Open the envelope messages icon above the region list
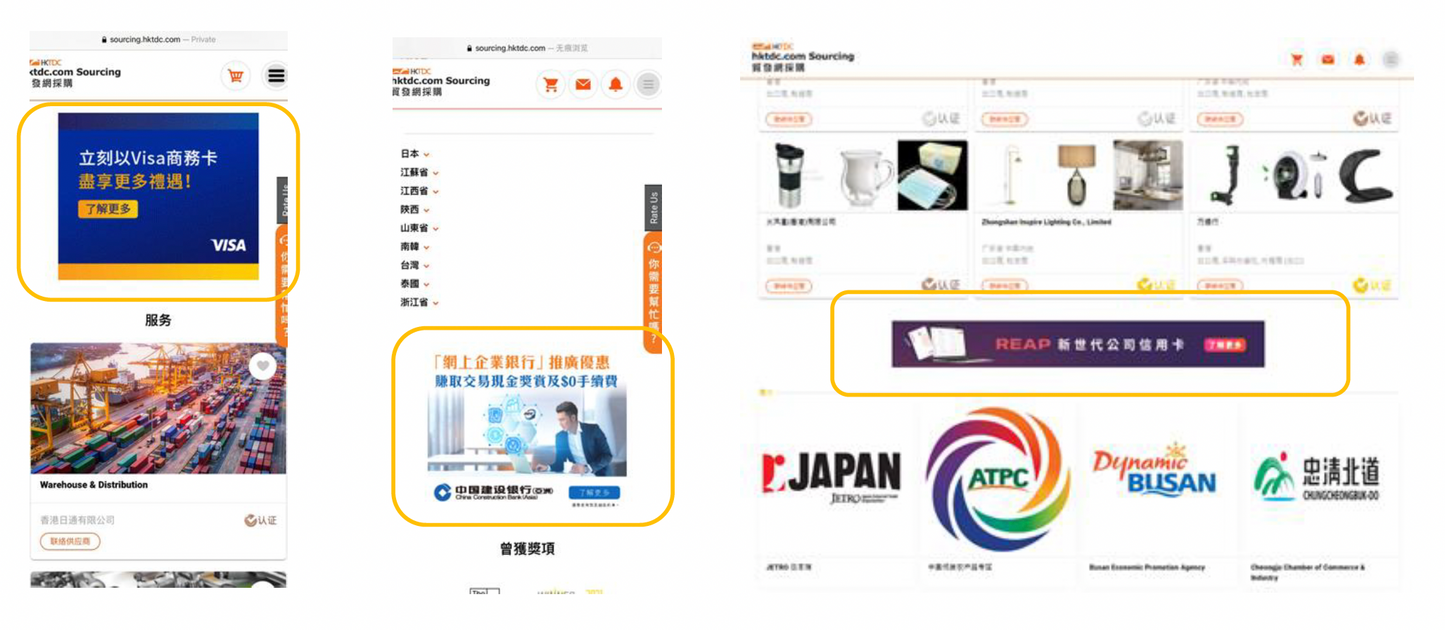Image resolution: width=1445 pixels, height=630 pixels. [x=582, y=85]
